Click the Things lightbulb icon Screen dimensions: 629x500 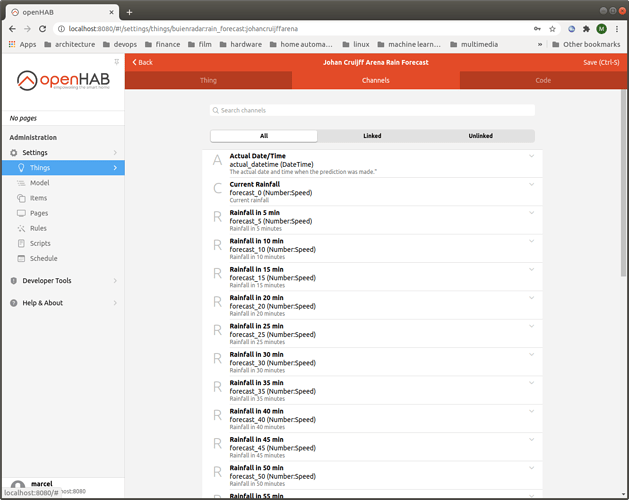pyautogui.click(x=21, y=168)
